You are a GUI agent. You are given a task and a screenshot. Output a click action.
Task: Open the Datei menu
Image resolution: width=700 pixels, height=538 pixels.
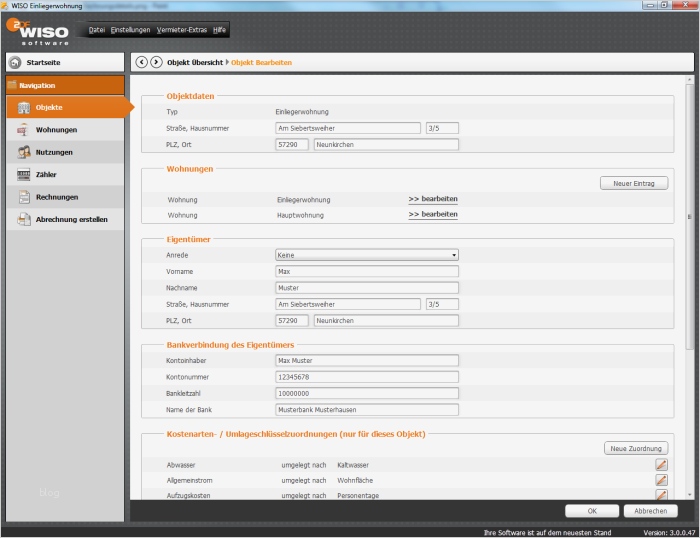click(x=97, y=30)
